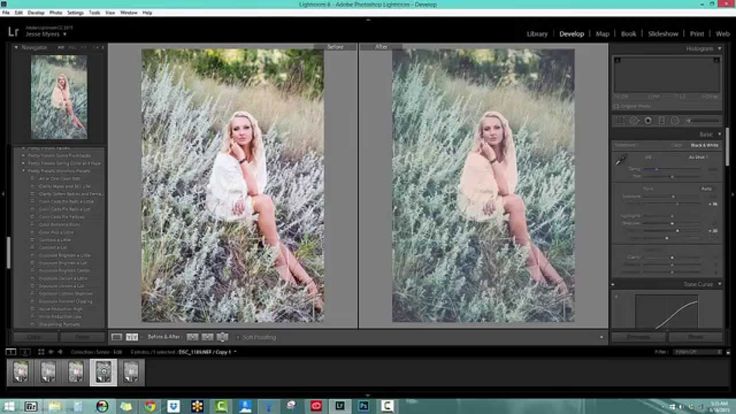Toggle the Original Photo checkbox under histogram
736x414 pixels.
coord(618,105)
